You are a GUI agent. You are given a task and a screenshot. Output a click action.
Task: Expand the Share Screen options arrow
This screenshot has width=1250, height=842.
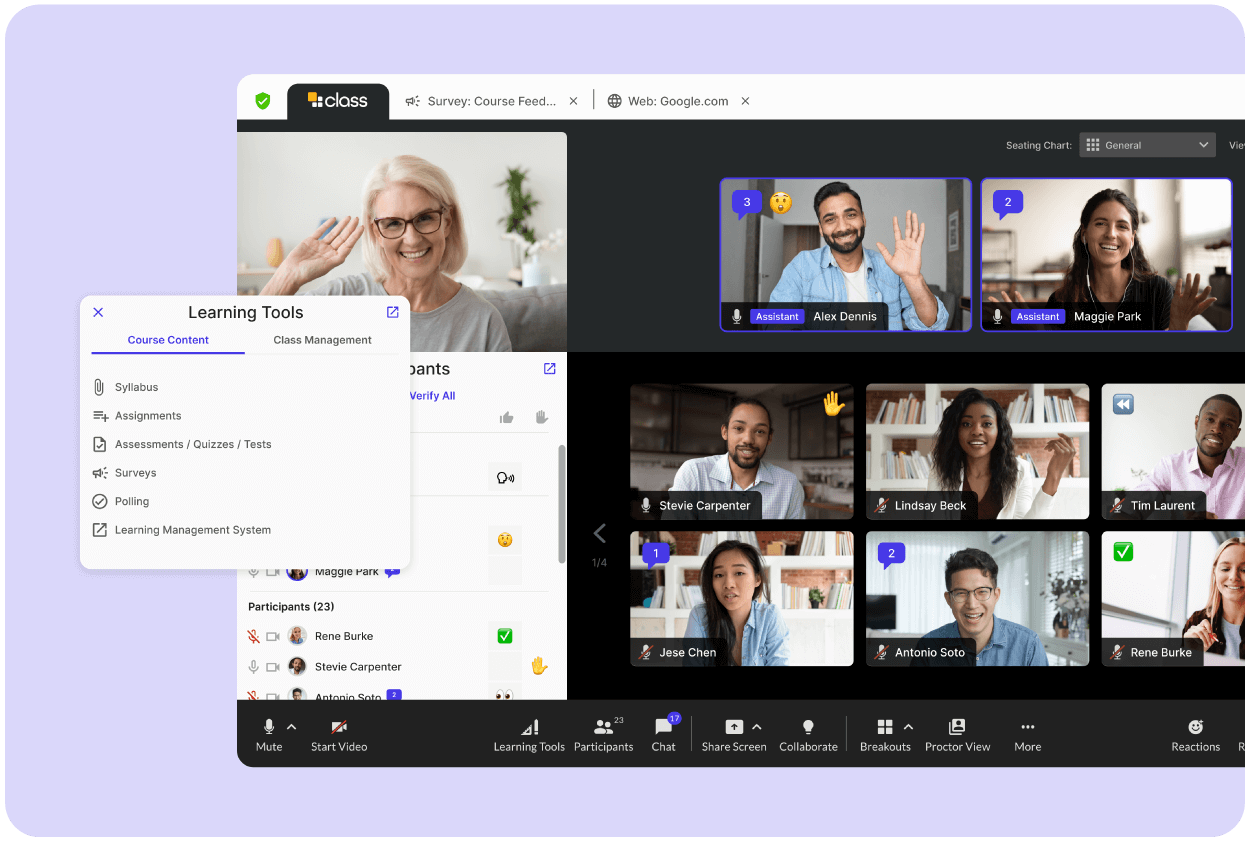pyautogui.click(x=757, y=727)
